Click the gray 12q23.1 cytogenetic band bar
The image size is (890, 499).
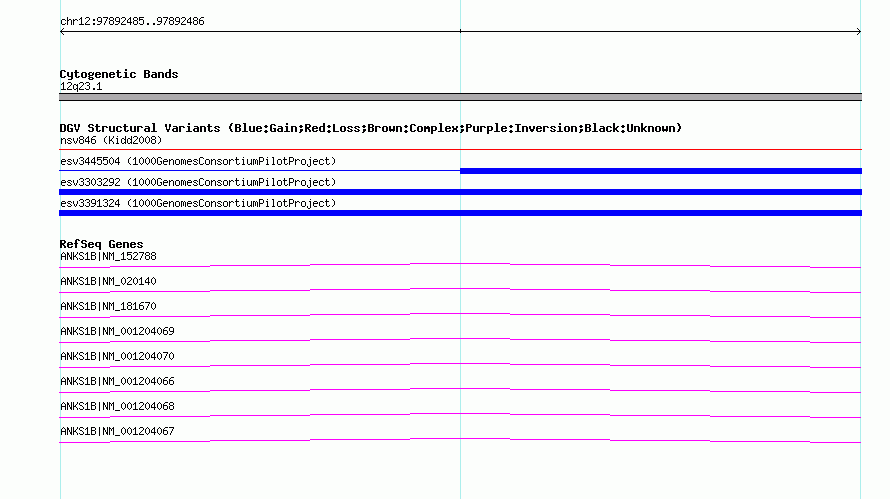pos(460,97)
